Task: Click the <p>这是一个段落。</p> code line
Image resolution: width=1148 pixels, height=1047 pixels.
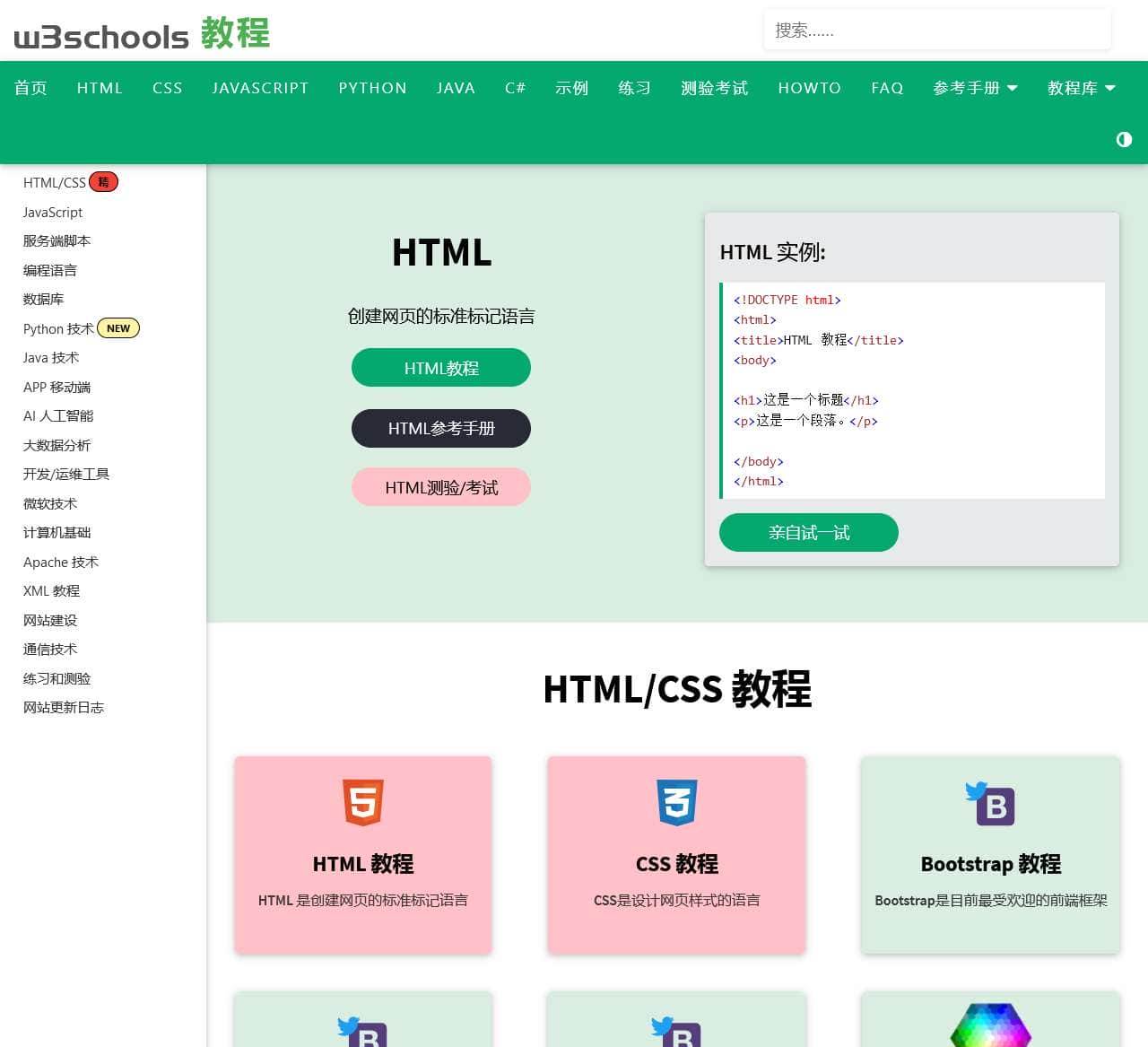Action: click(805, 421)
